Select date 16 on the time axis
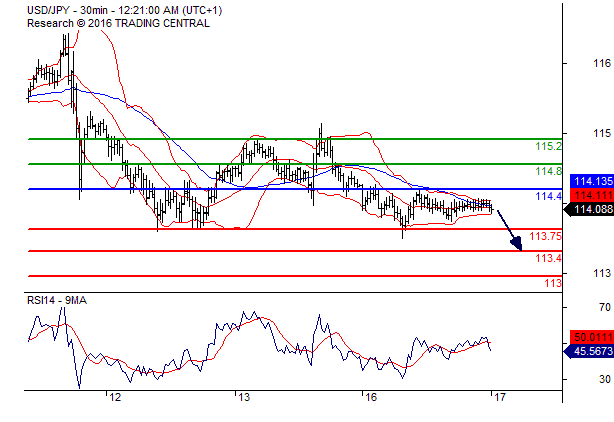 [370, 398]
